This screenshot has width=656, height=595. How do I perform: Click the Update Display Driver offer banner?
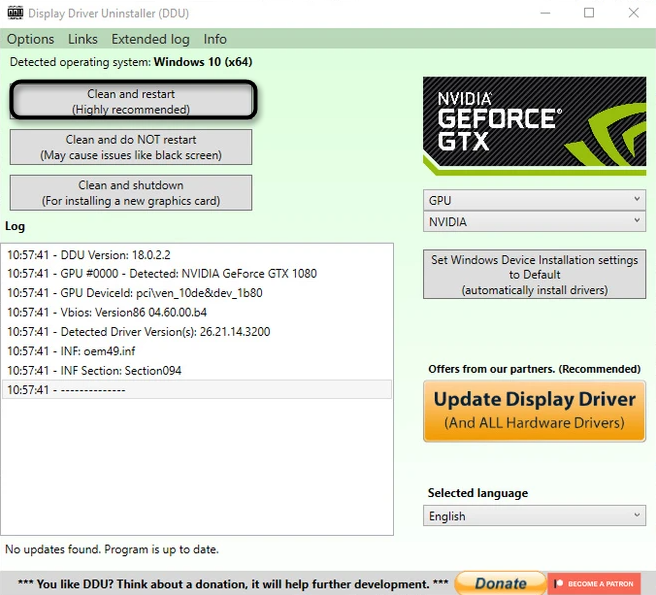point(534,411)
